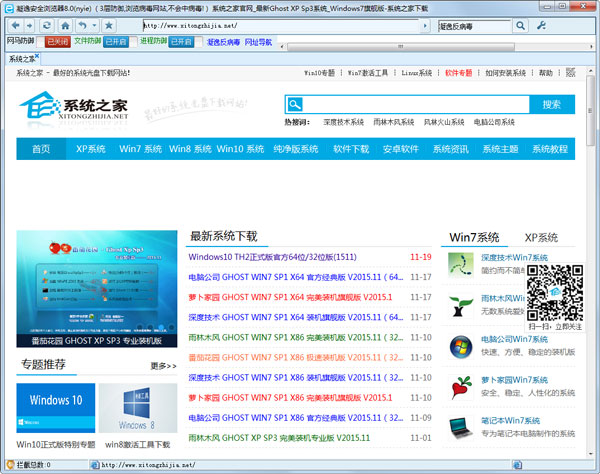
Task: Open Win10 系统 in site navigation bar
Action: [x=242, y=149]
